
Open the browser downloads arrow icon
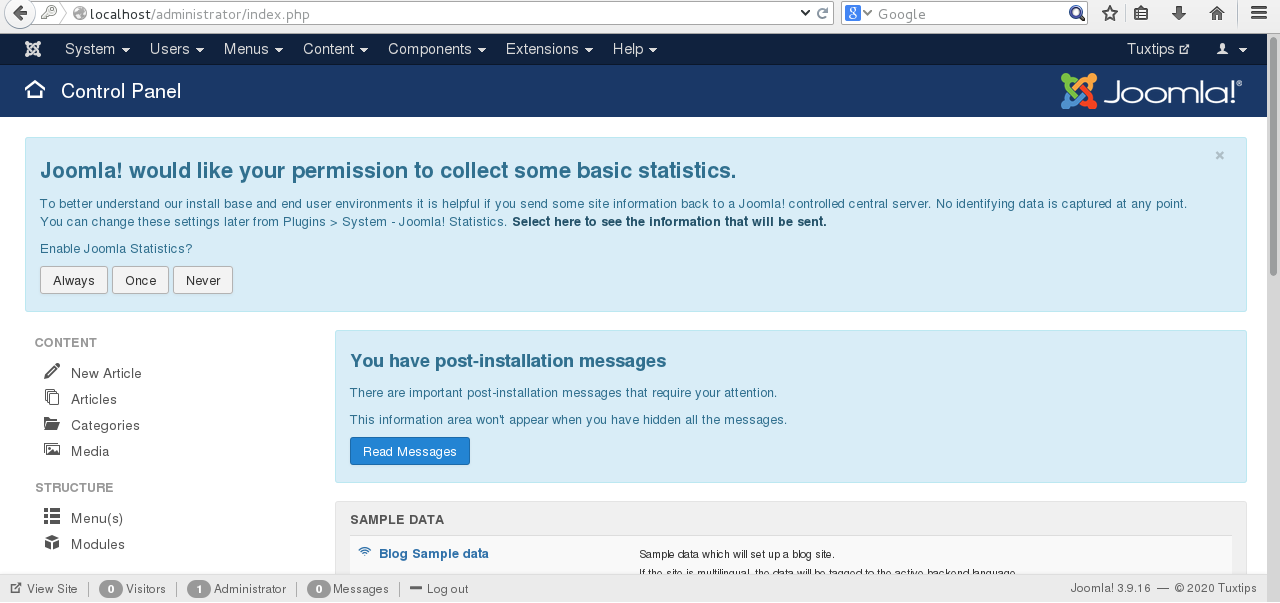coord(1178,13)
